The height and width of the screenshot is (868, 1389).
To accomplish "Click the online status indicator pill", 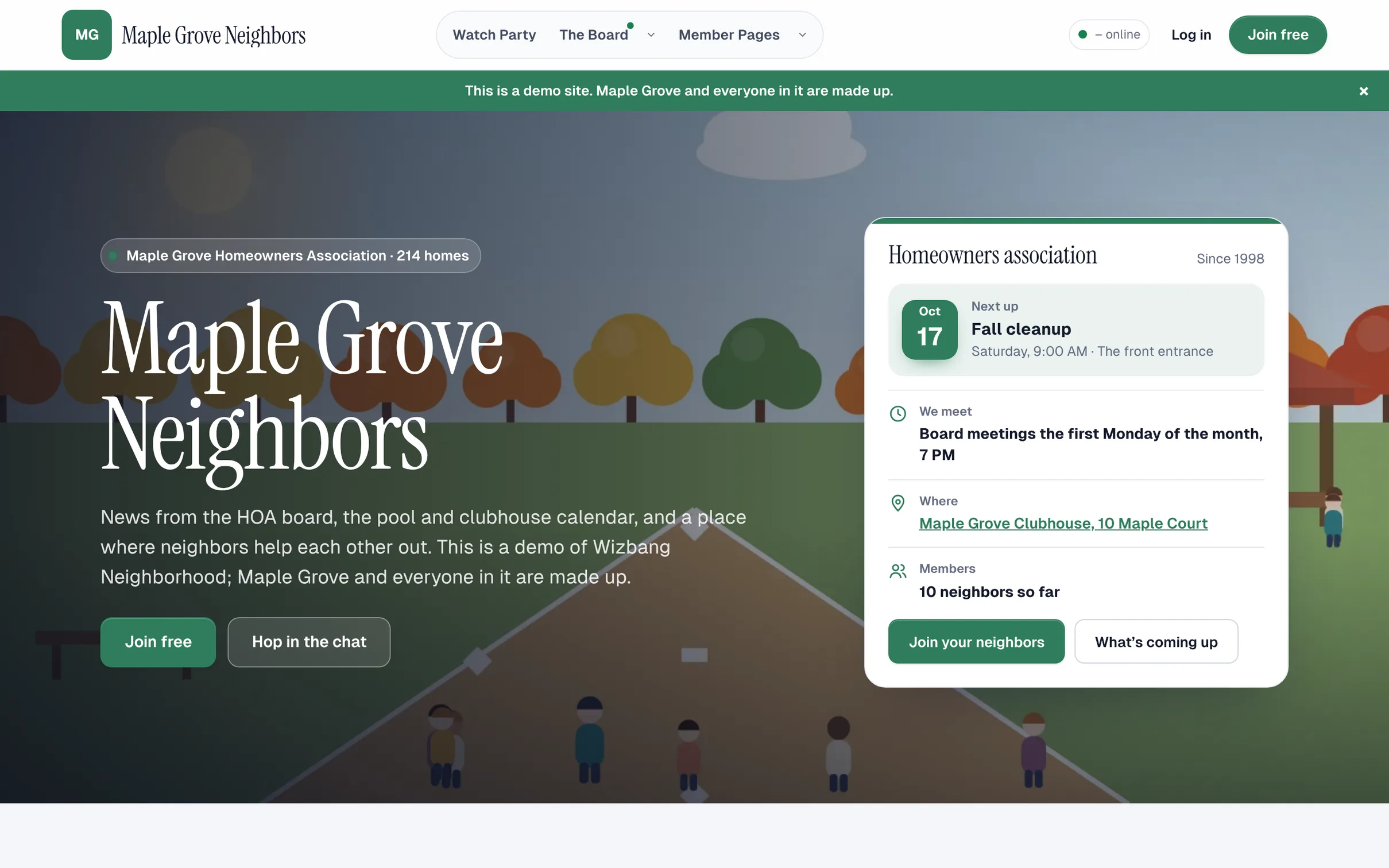I will 1109,35.
